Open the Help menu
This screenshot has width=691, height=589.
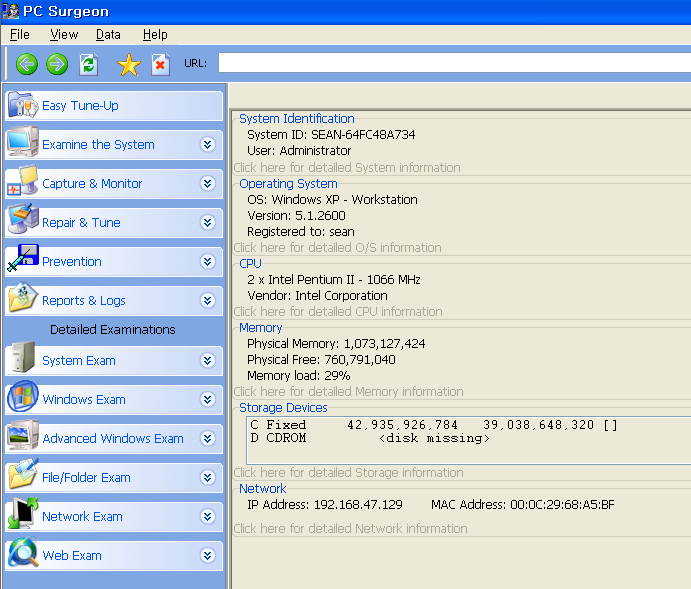155,34
